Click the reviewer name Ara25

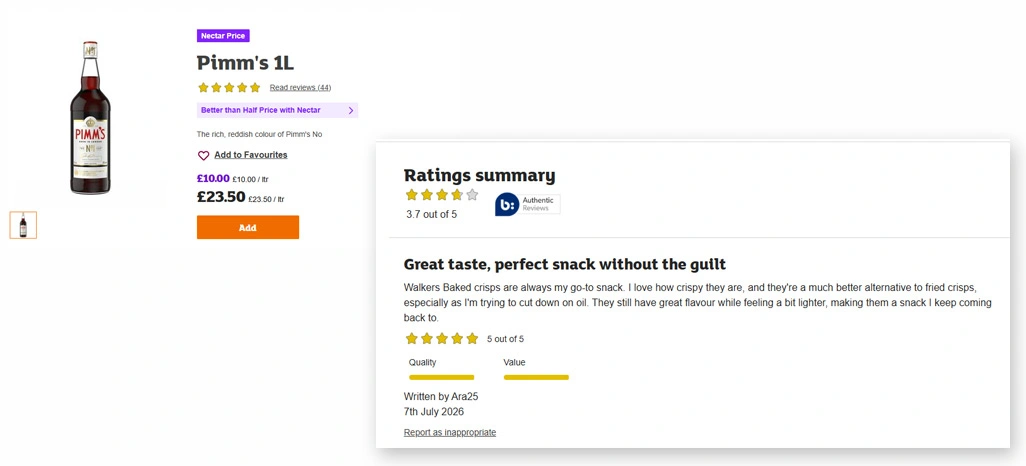coord(465,397)
